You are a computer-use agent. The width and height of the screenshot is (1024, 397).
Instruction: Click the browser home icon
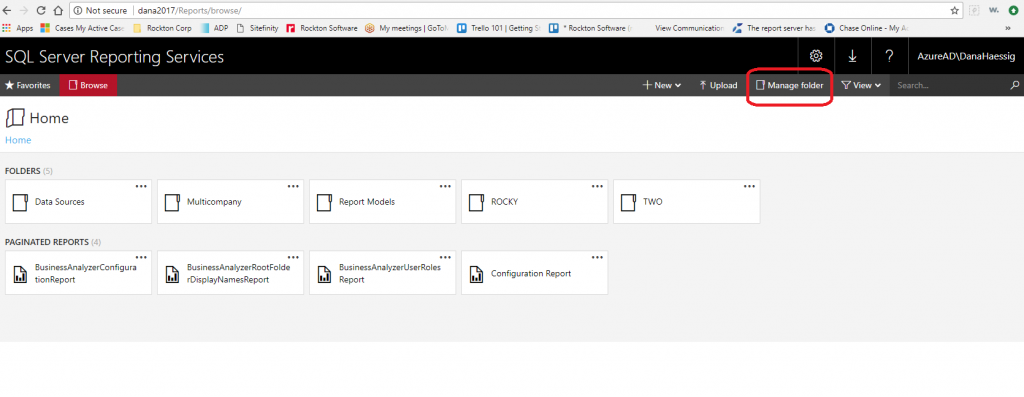click(x=57, y=10)
